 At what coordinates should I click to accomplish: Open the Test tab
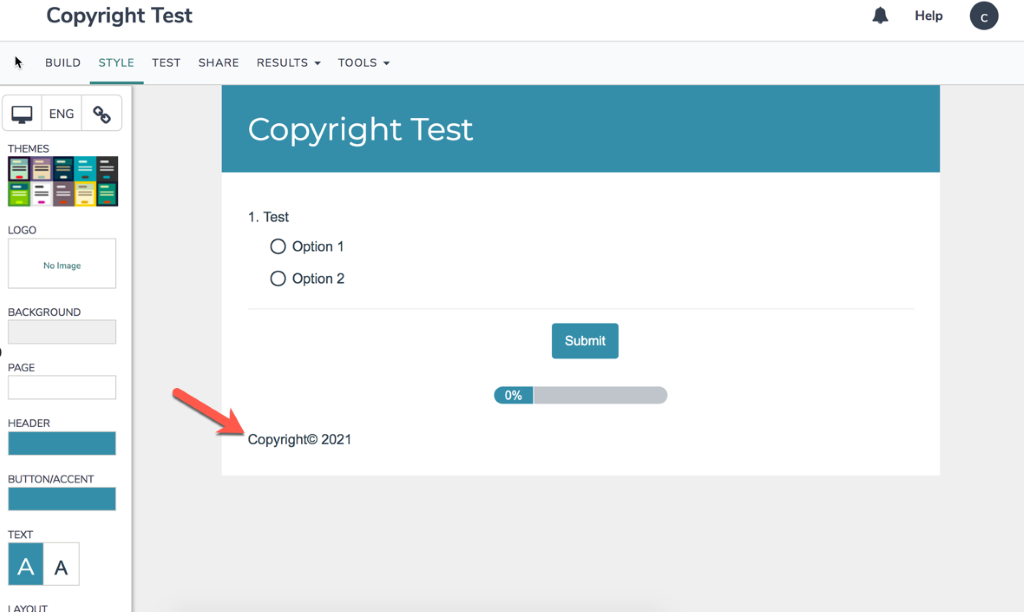coord(166,63)
